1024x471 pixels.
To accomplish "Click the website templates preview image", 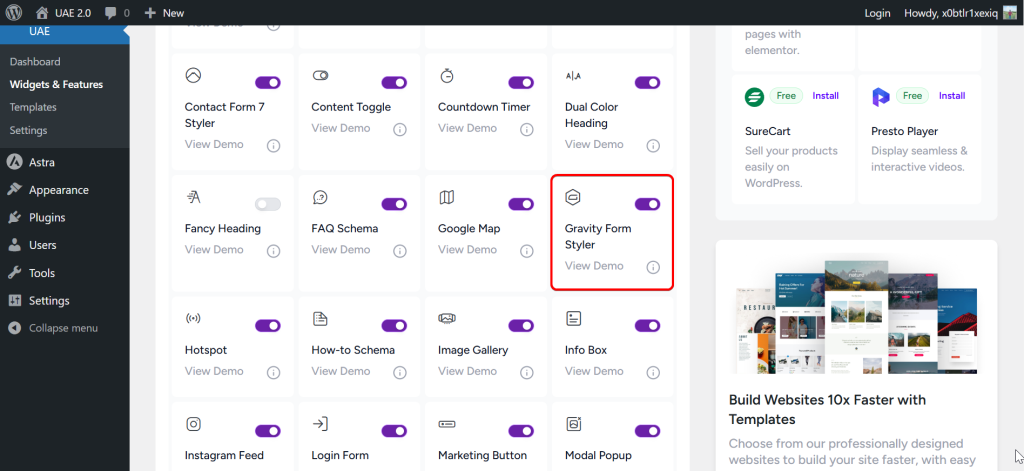I will [856, 317].
